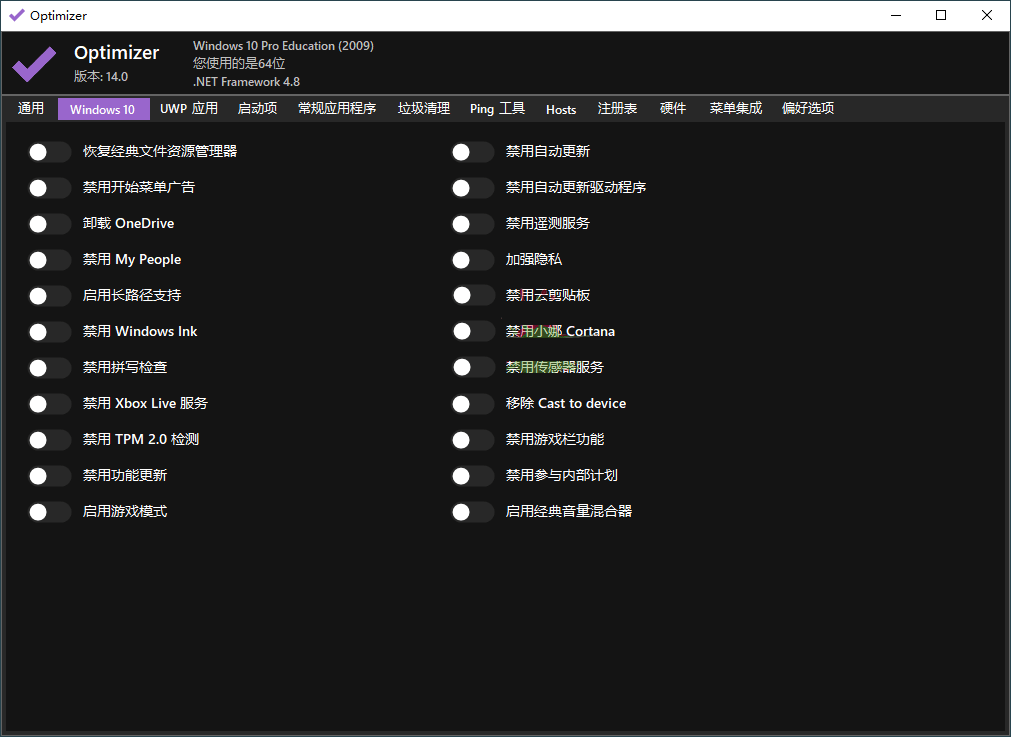Screen dimensions: 1011x737
Task: Toggle 恢复经典文件资源管理器 switch
Action: point(50,152)
